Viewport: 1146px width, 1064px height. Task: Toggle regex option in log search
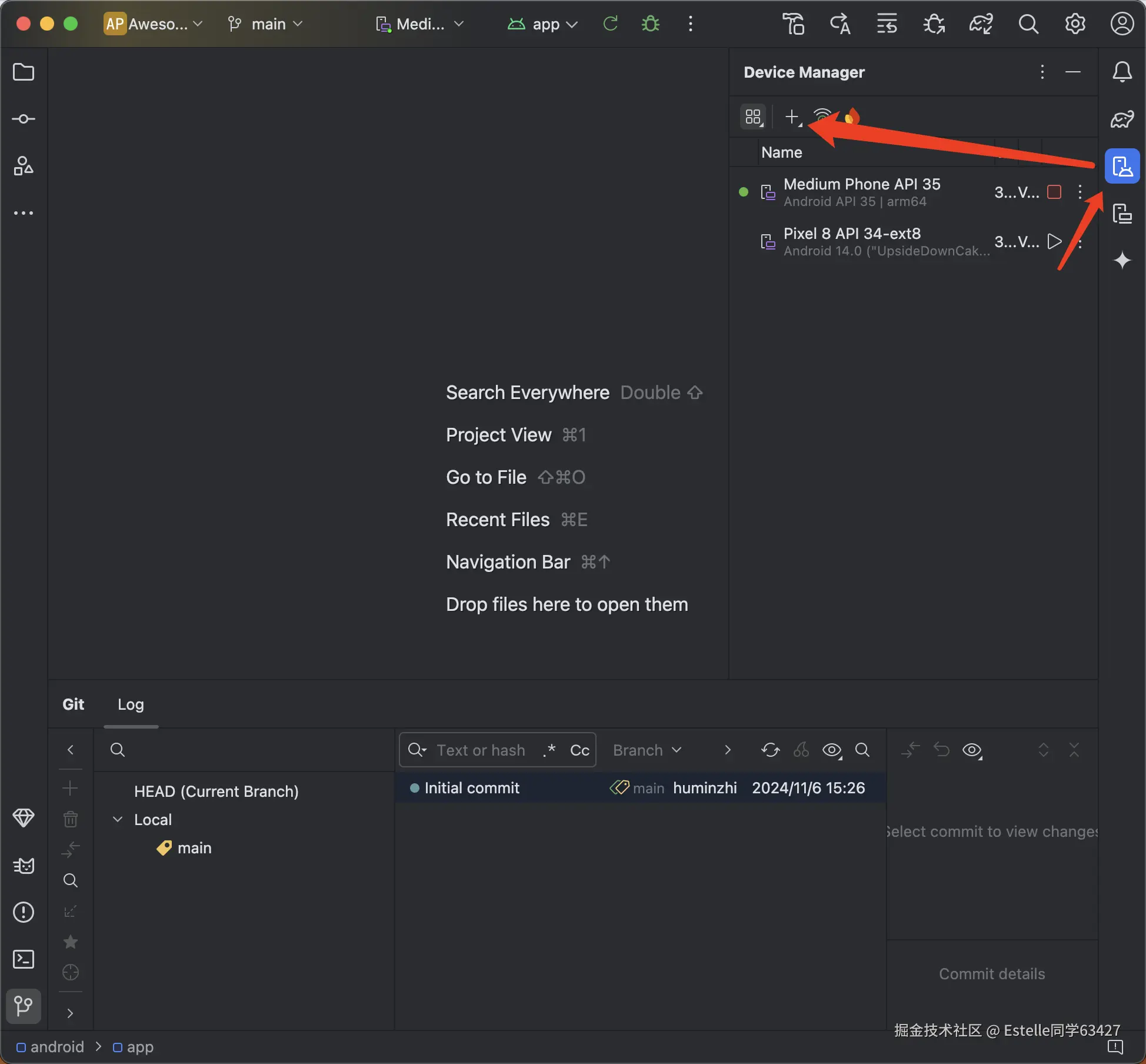549,750
